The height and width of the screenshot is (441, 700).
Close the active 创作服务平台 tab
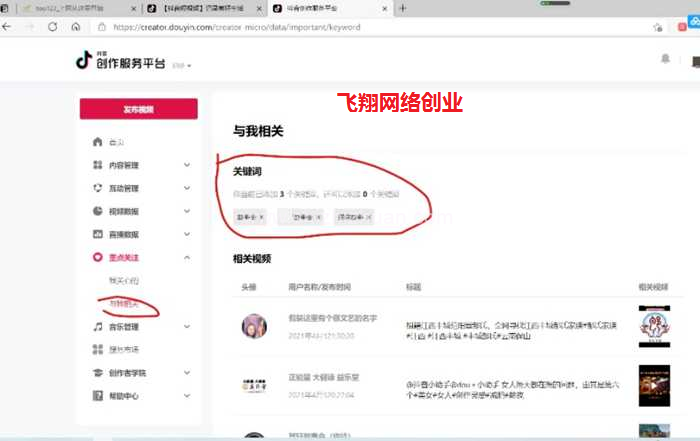(x=385, y=8)
